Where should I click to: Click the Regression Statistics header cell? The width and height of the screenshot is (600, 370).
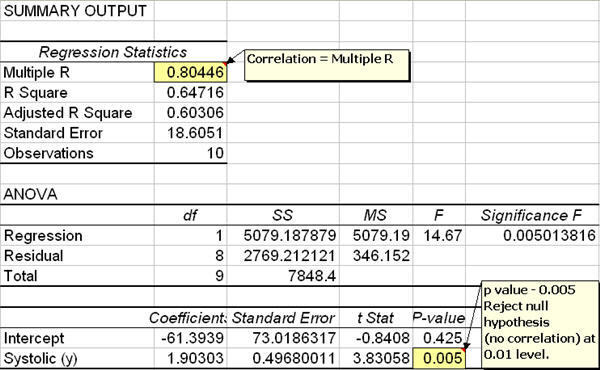[x=113, y=52]
